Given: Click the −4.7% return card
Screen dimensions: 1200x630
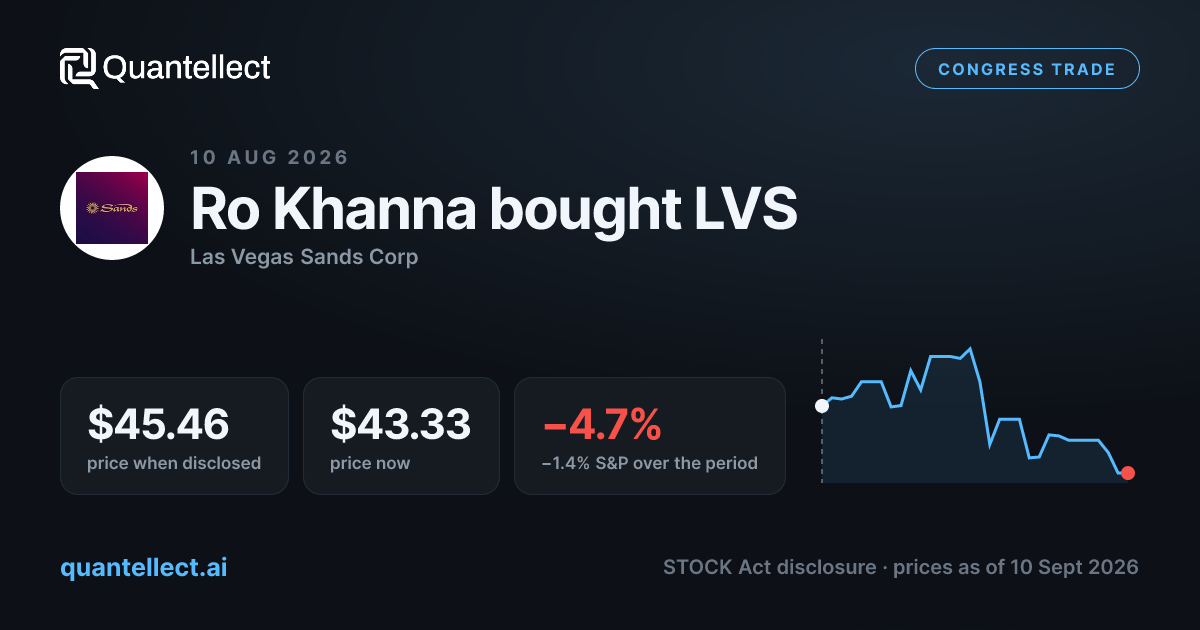Looking at the screenshot, I should [x=650, y=435].
